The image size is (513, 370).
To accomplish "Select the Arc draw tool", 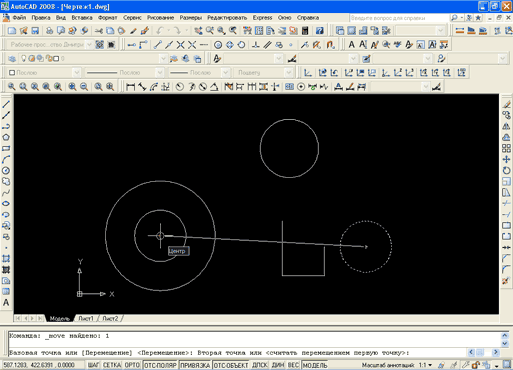I will [6, 159].
